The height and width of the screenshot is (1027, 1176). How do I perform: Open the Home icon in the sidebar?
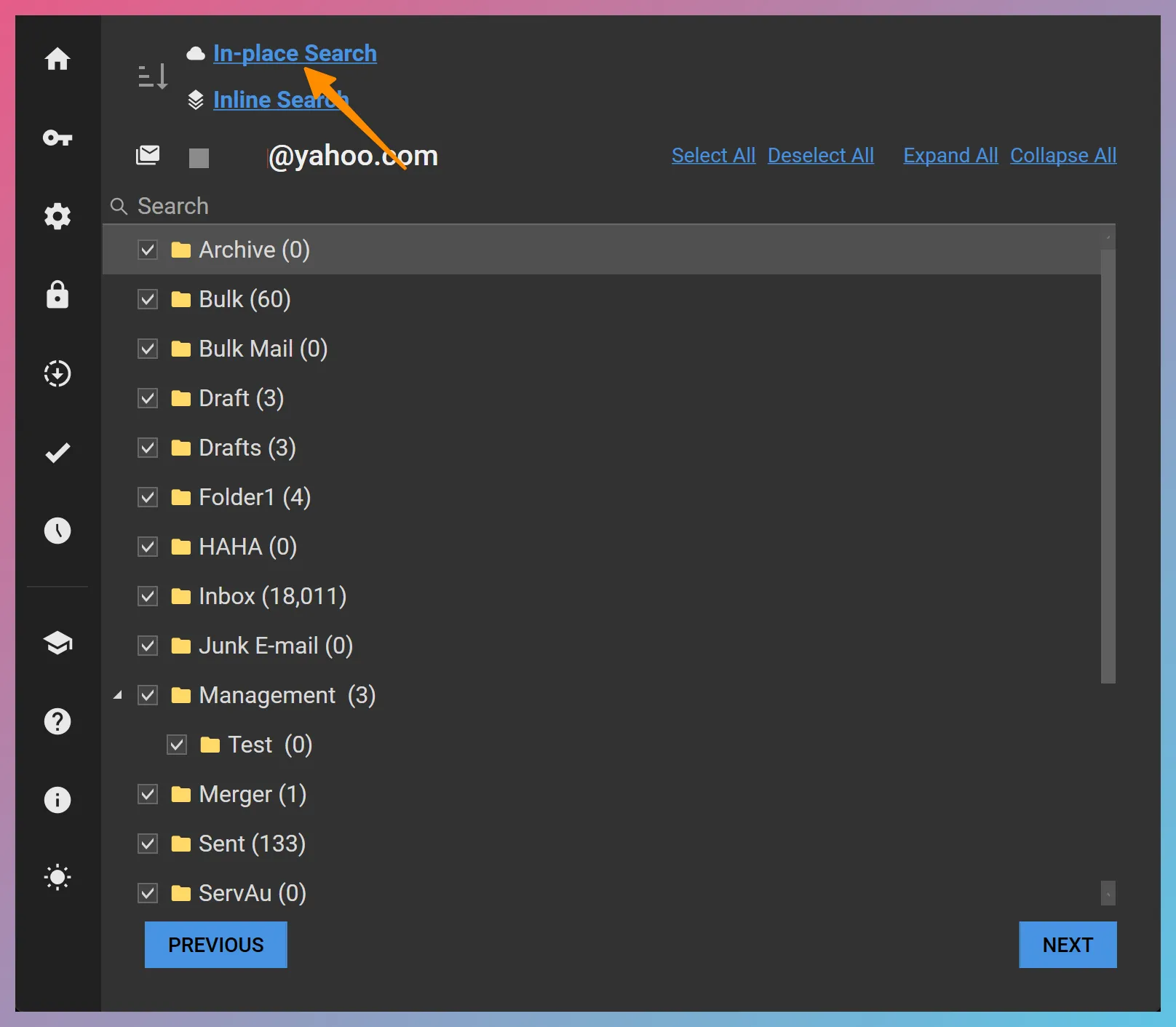57,60
